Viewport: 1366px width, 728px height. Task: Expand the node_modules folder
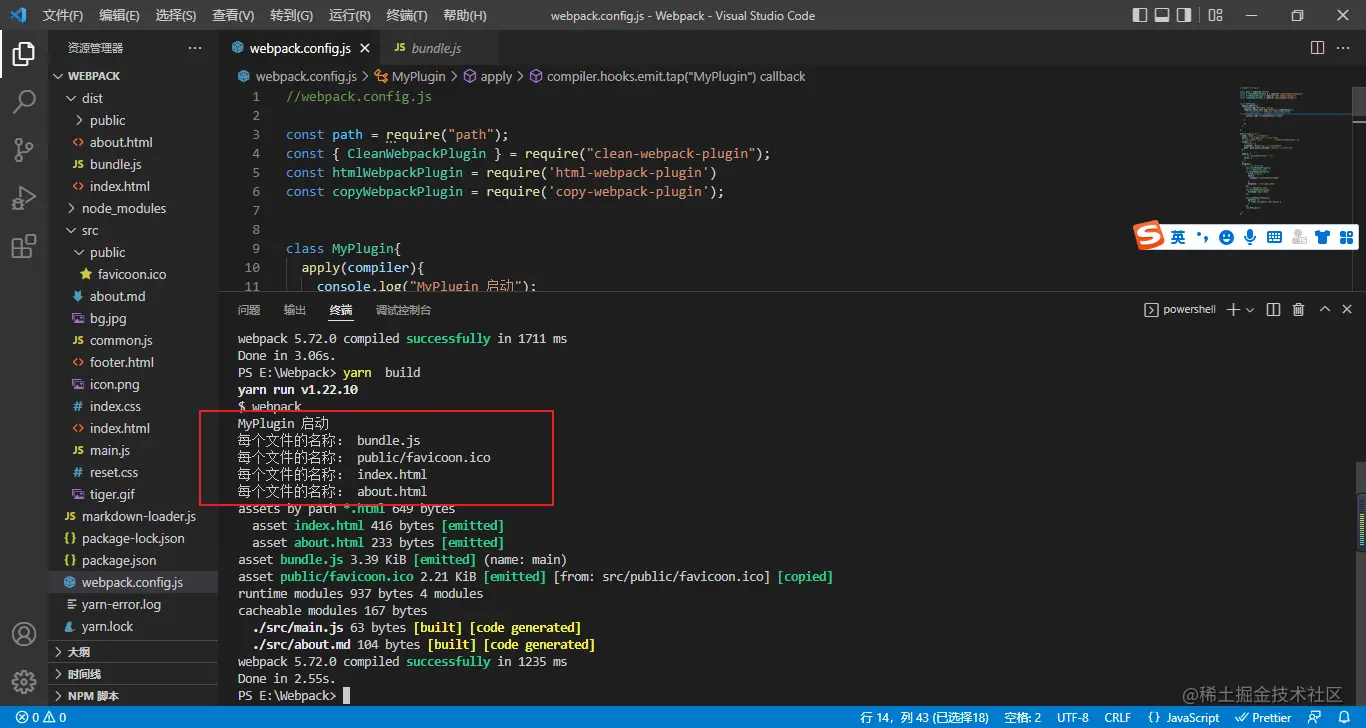[71, 208]
